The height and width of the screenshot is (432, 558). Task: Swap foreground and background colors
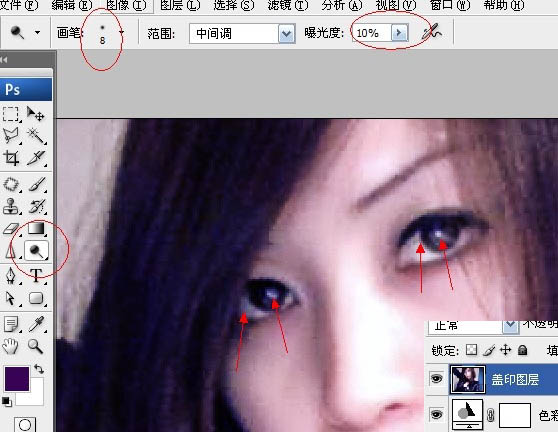tap(39, 369)
